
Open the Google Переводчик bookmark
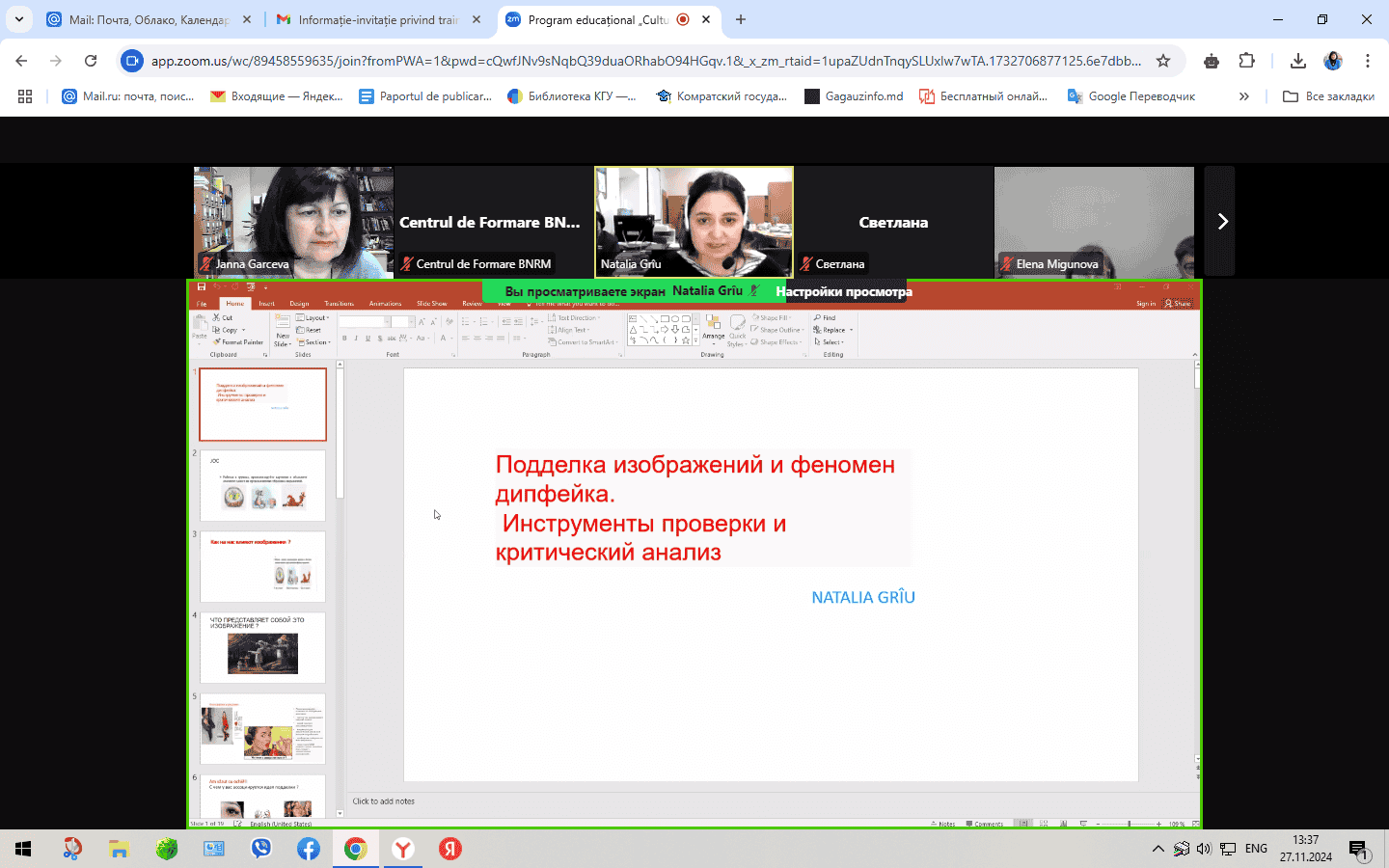pos(1131,96)
